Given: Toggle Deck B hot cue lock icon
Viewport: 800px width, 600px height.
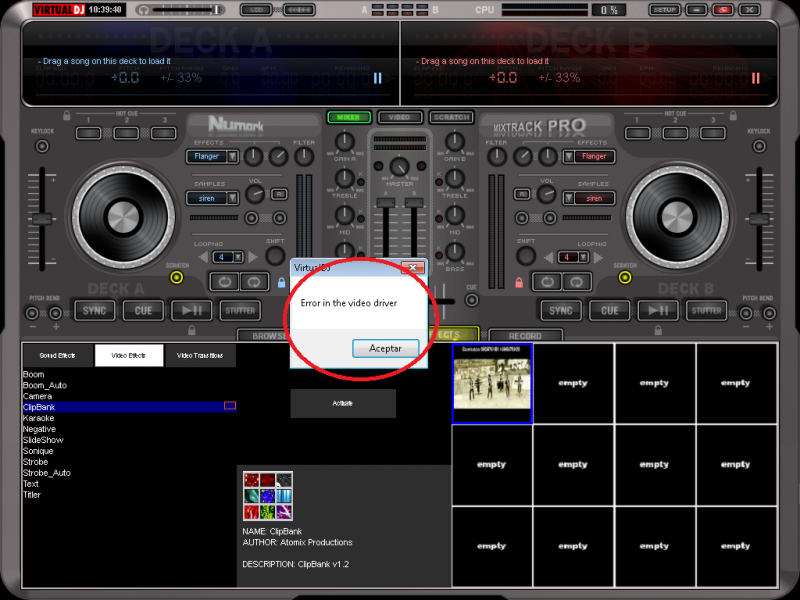Looking at the screenshot, I should coord(733,116).
